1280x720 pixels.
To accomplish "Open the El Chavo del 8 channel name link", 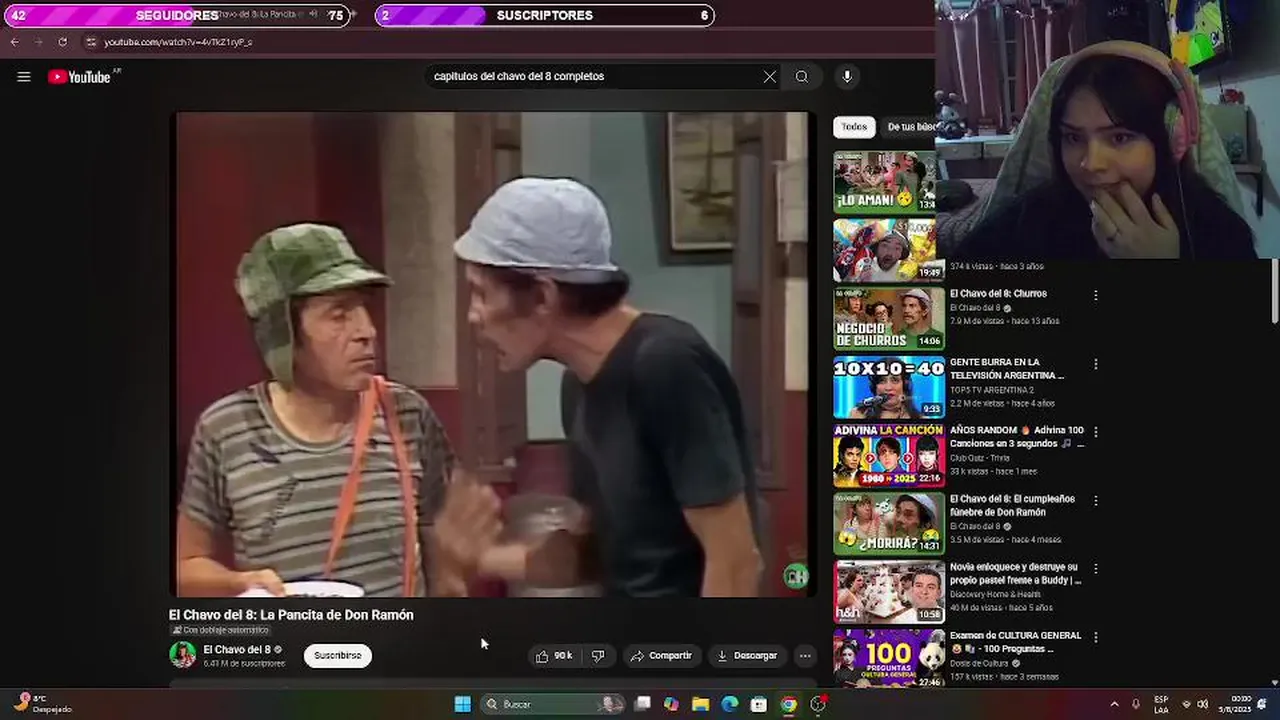I will pos(237,650).
